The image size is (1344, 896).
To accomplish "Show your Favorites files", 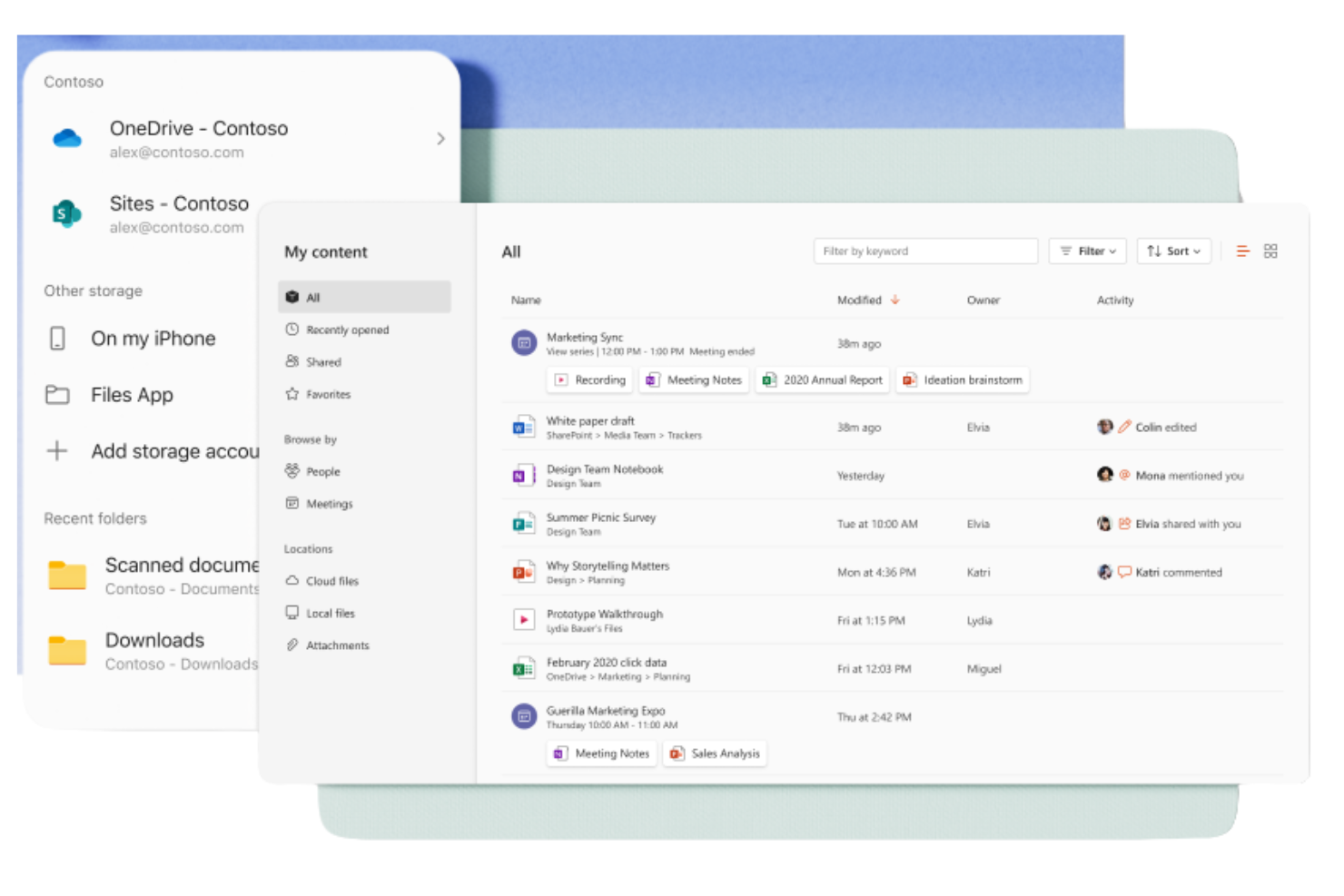I will click(327, 394).
